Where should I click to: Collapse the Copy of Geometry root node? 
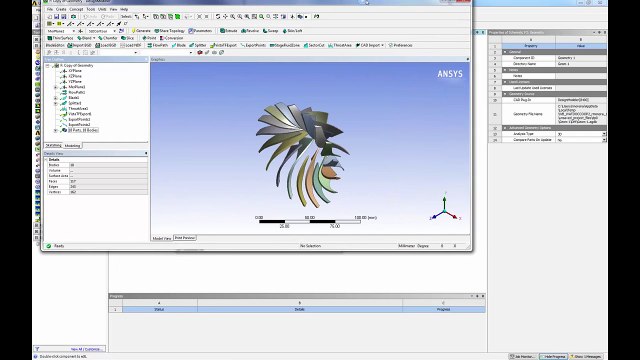click(48, 66)
